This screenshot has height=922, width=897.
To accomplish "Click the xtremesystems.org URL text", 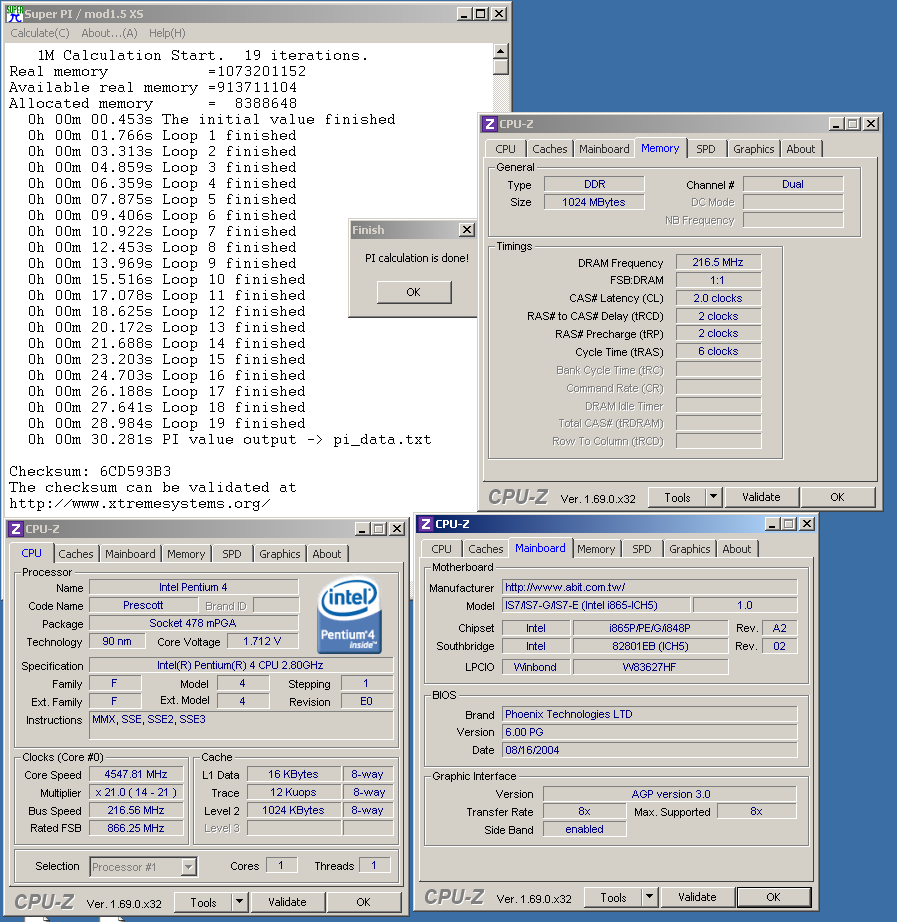I will click(140, 504).
